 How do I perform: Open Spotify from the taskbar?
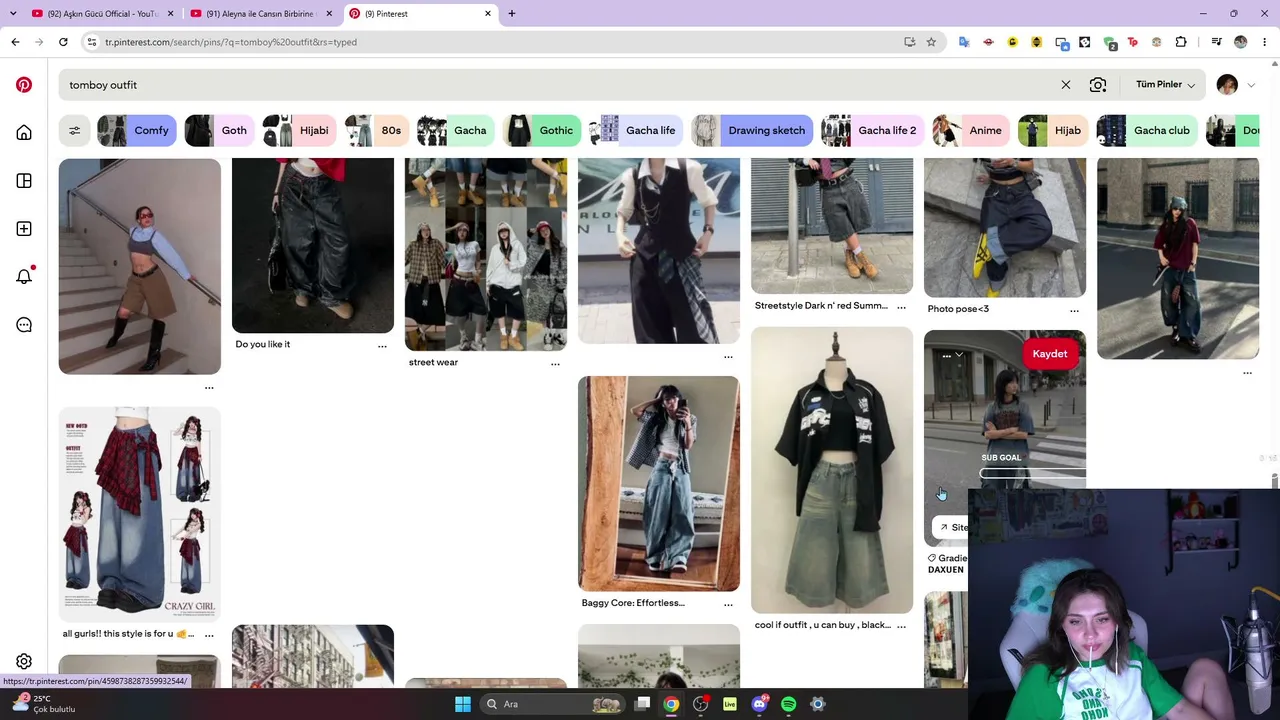coord(788,704)
